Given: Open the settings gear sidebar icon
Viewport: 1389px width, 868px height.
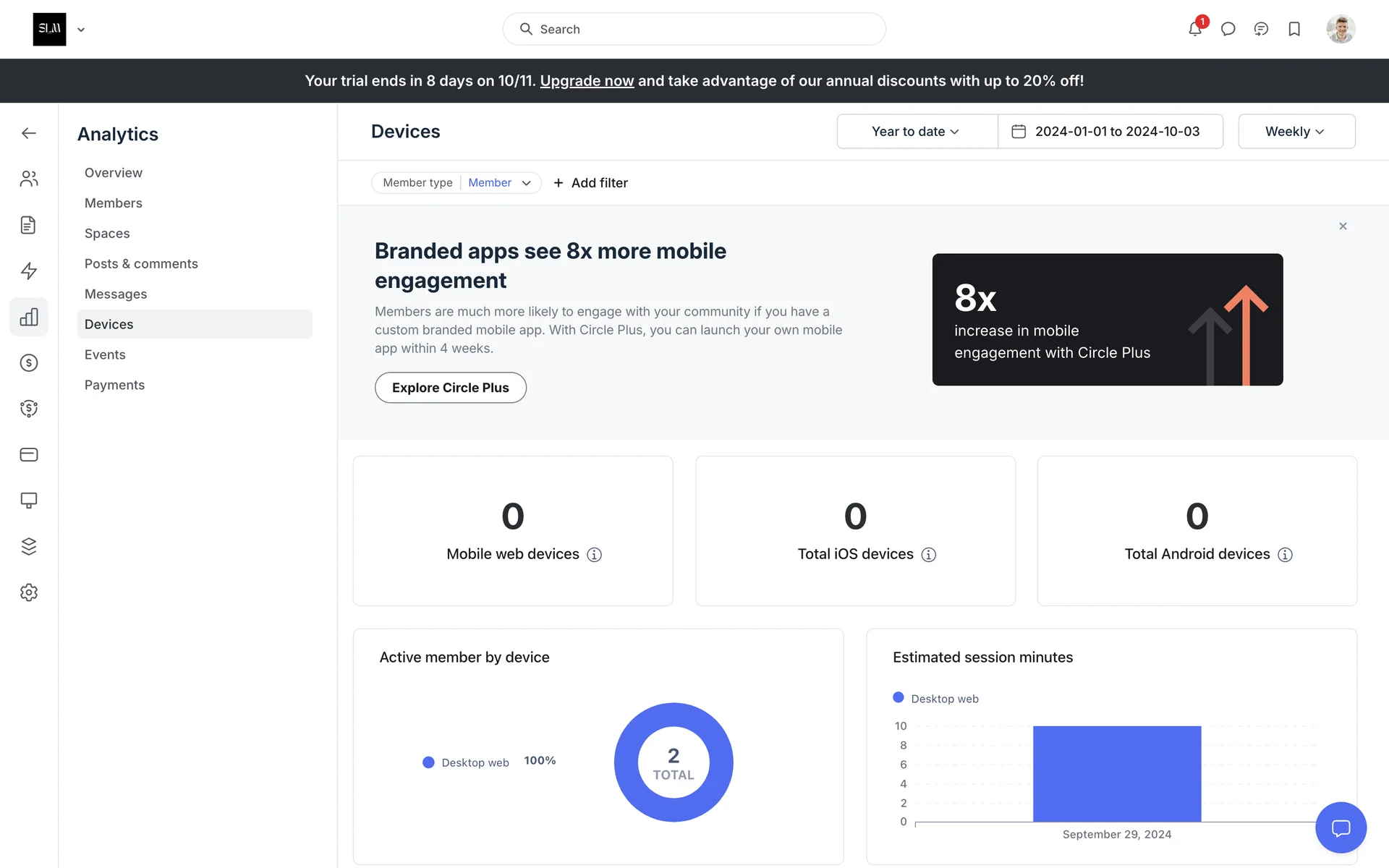Looking at the screenshot, I should tap(29, 592).
